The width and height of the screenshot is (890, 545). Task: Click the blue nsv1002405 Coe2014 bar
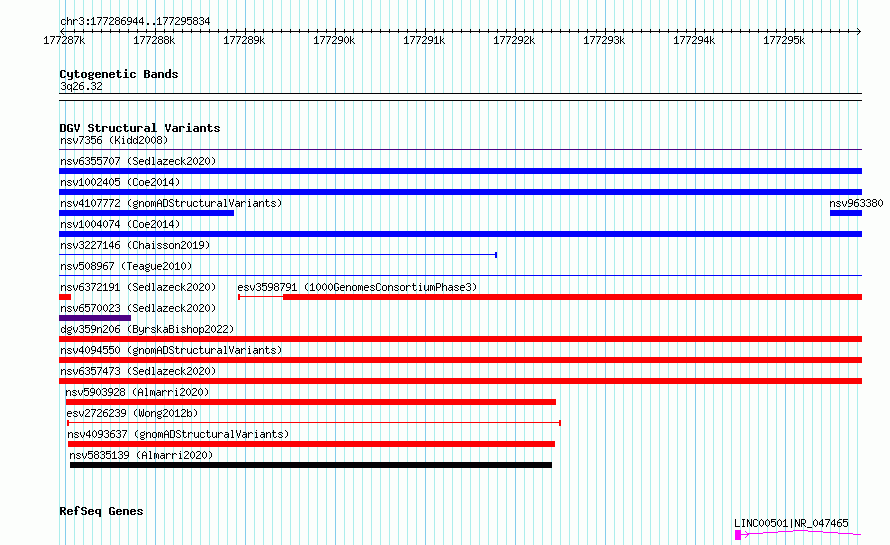point(460,192)
